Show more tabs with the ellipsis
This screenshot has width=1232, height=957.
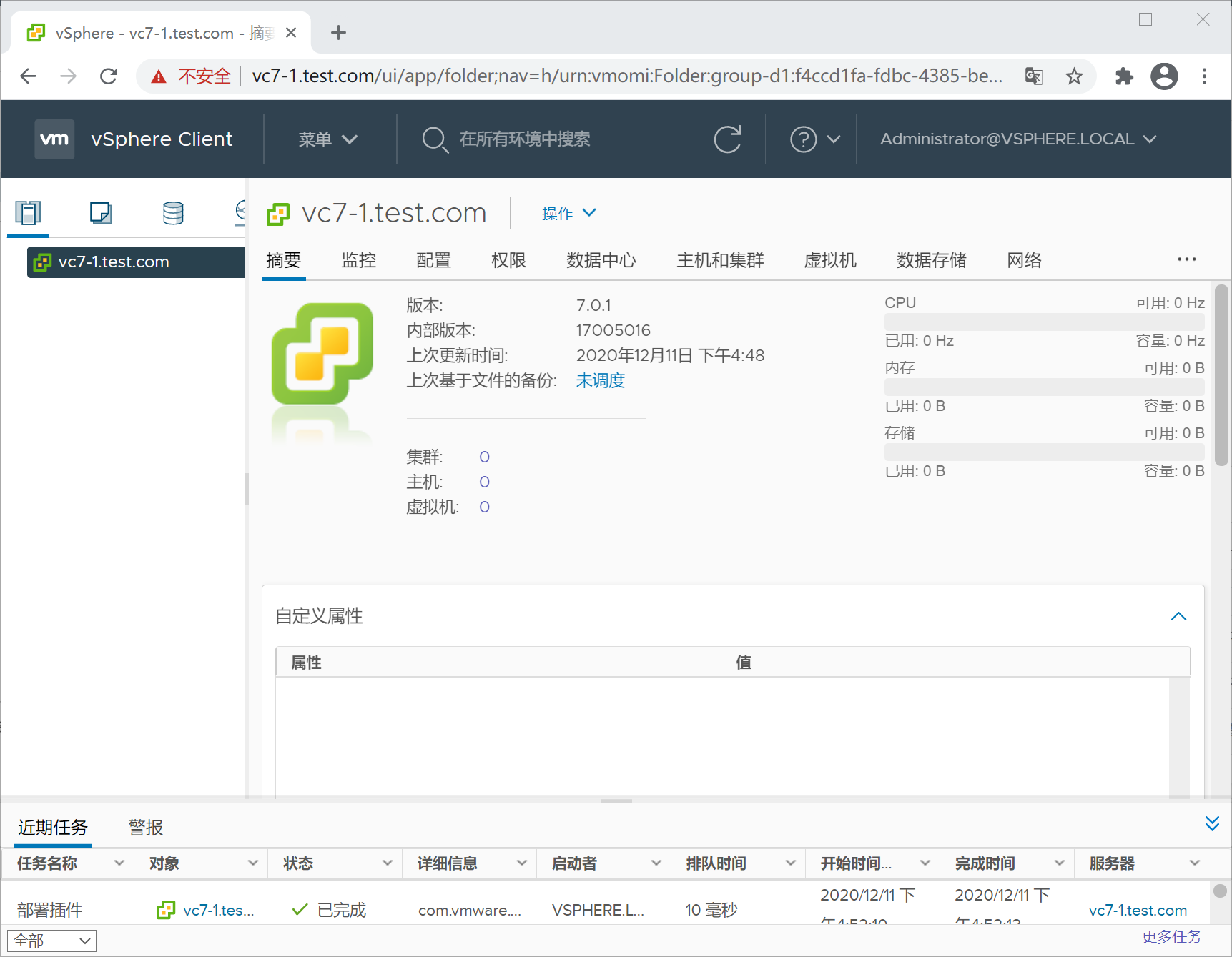click(1187, 259)
